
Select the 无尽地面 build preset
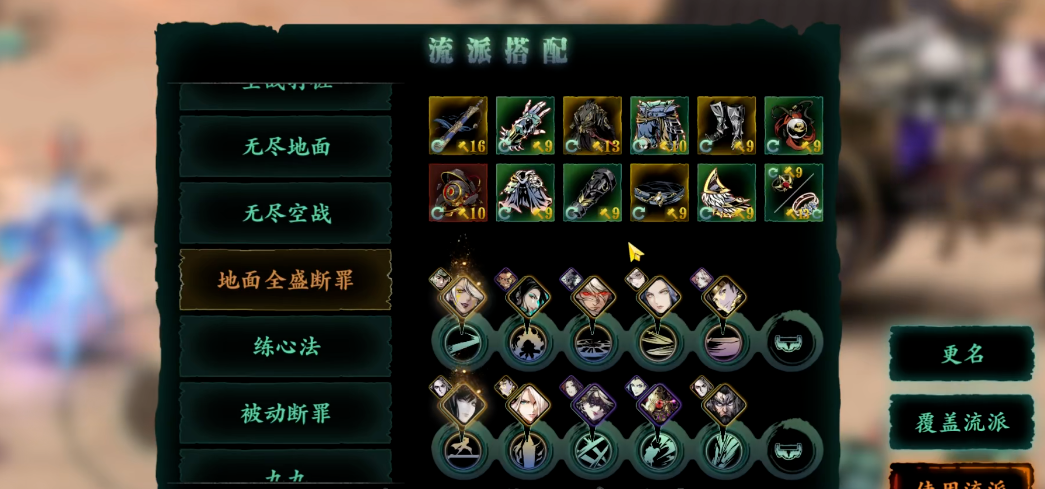point(286,147)
